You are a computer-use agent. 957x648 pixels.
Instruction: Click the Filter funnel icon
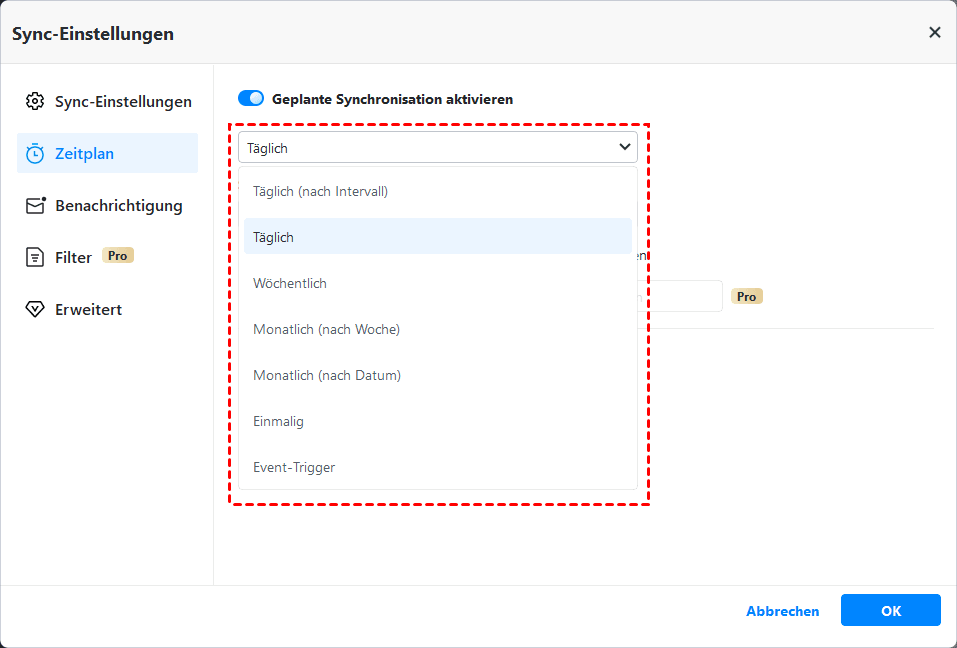click(36, 257)
